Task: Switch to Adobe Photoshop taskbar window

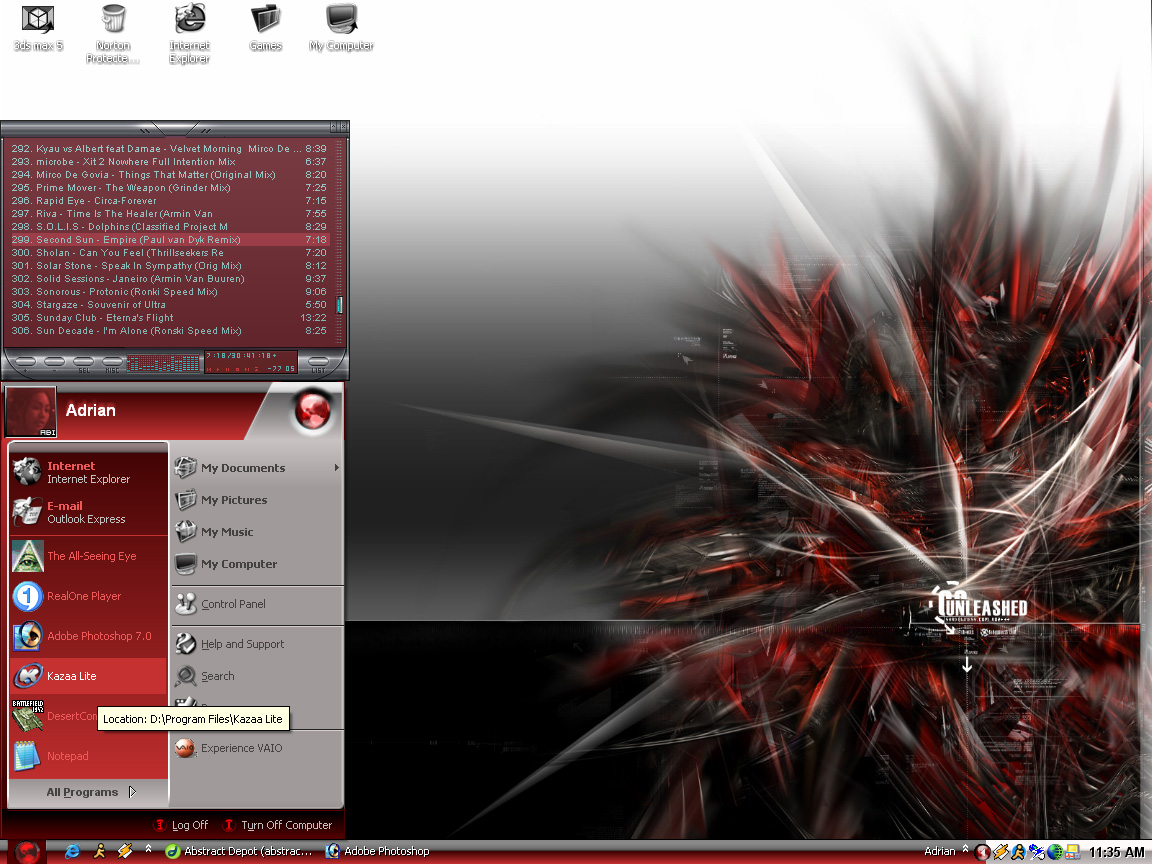Action: point(378,851)
